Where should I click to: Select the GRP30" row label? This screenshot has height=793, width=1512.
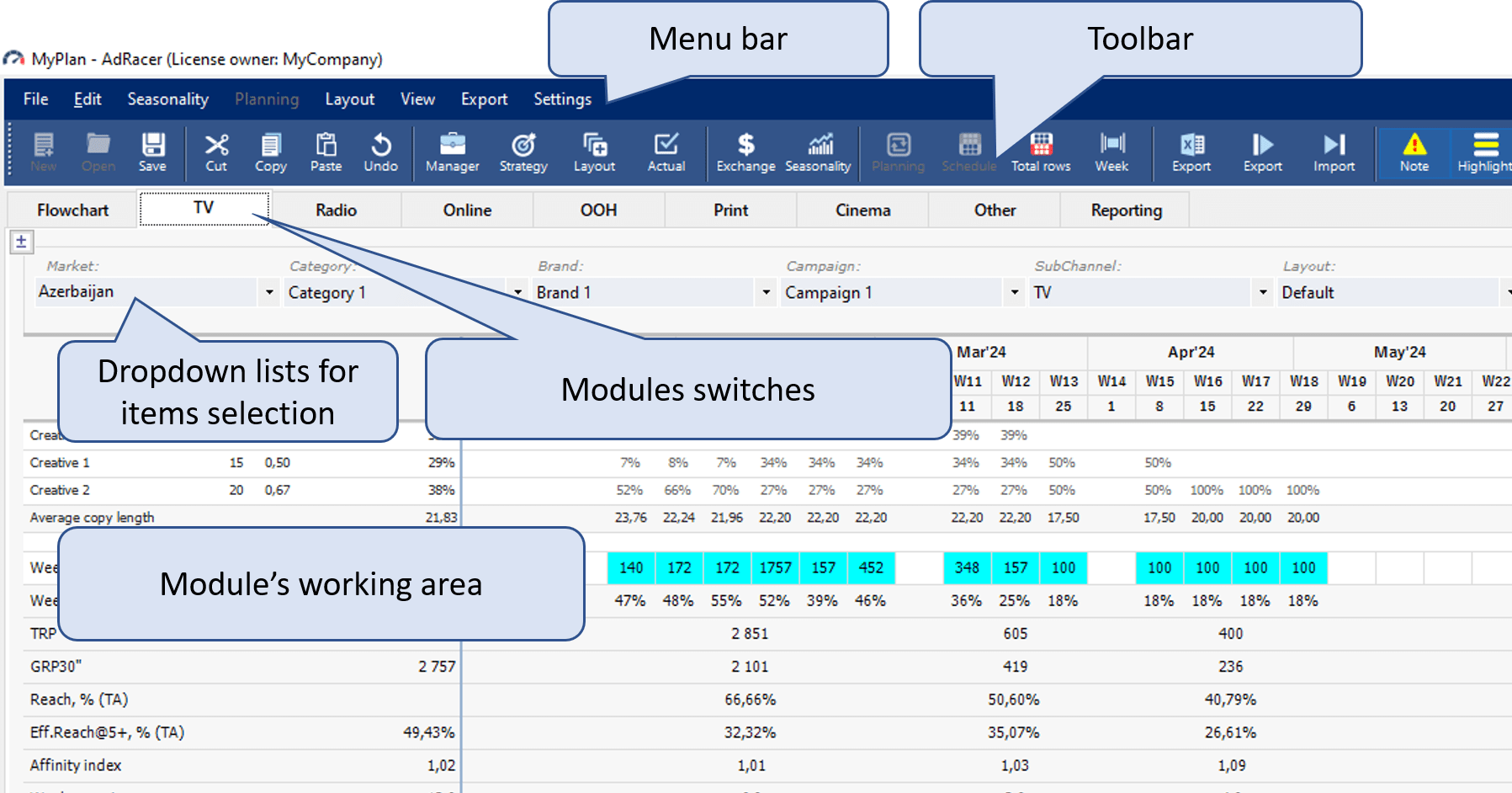(x=56, y=667)
